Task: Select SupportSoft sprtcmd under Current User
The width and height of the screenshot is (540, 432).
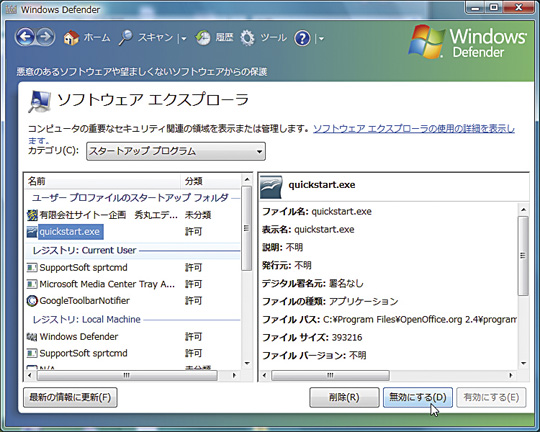Action: (x=133, y=268)
